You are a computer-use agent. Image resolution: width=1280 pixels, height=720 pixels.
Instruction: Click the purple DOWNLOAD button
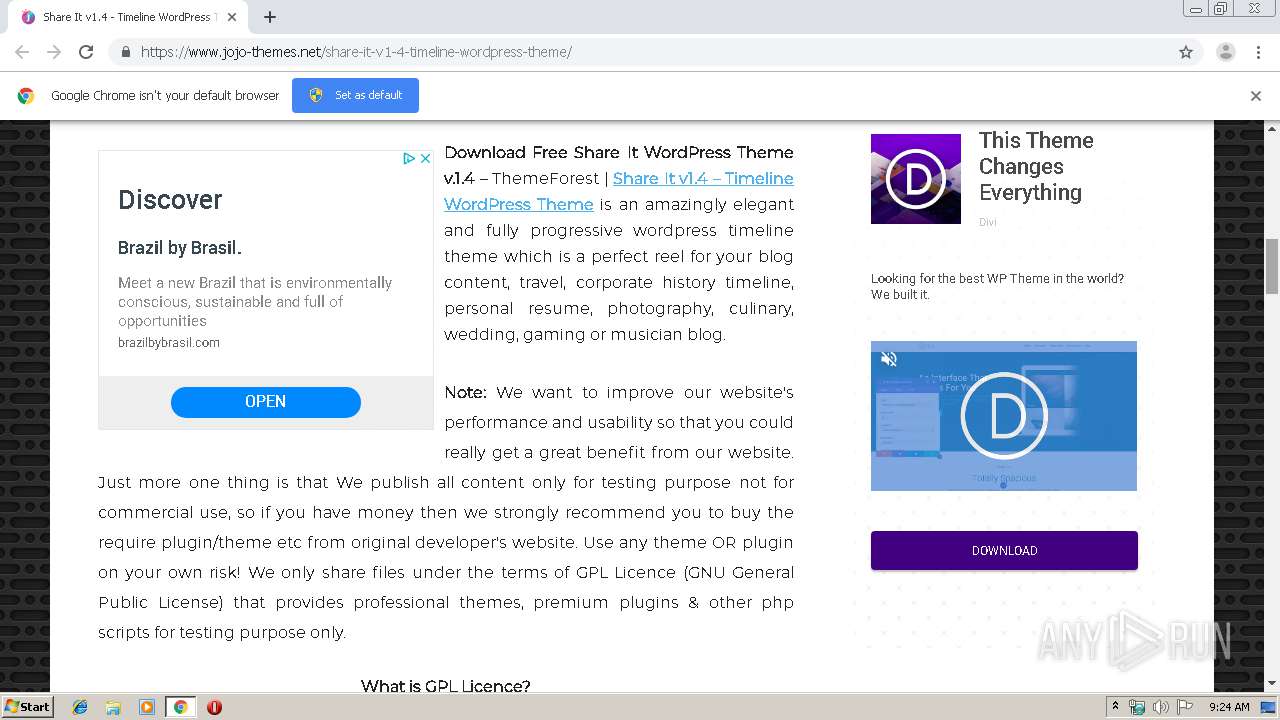pyautogui.click(x=1004, y=551)
